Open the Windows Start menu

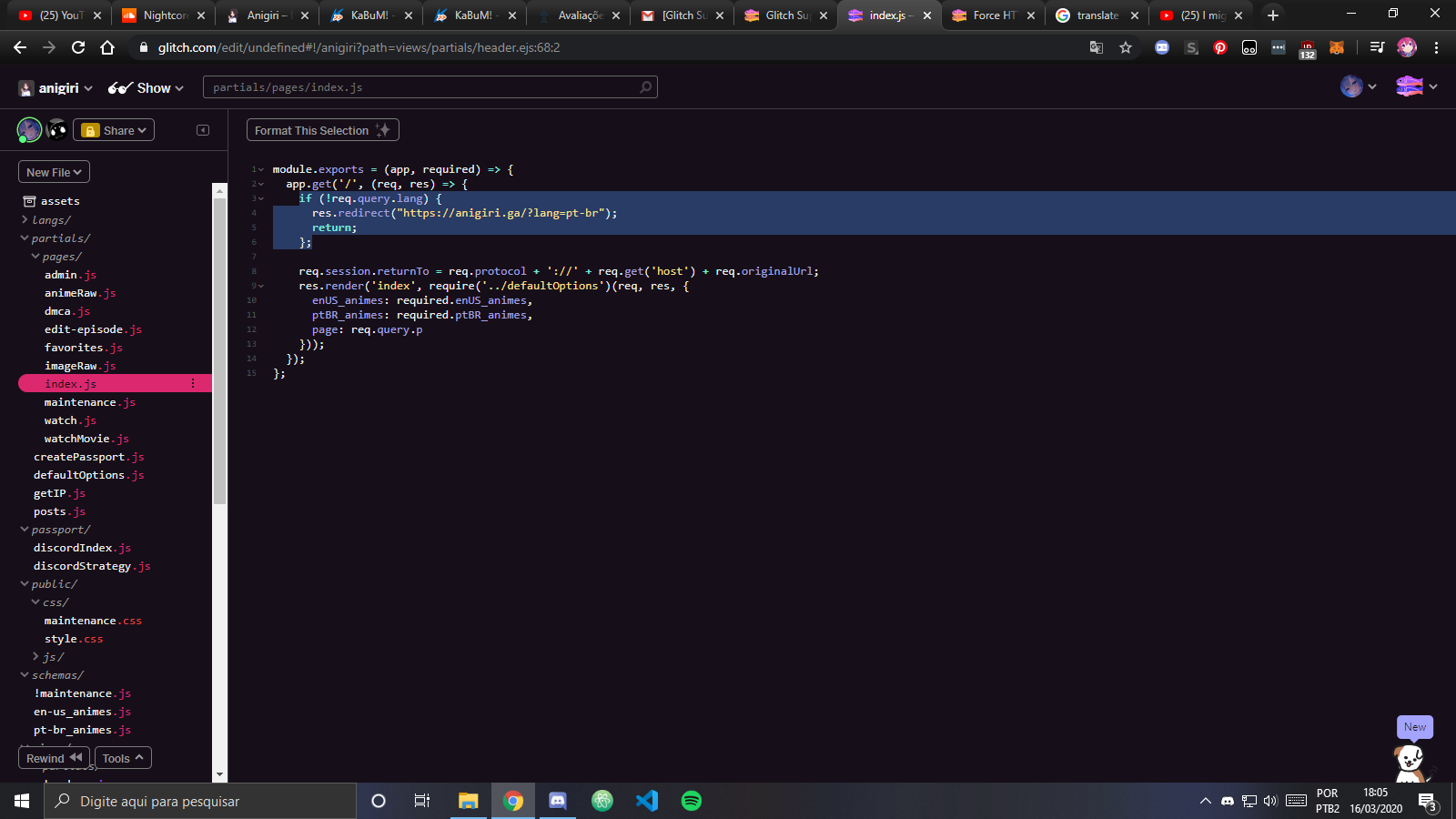[22, 801]
